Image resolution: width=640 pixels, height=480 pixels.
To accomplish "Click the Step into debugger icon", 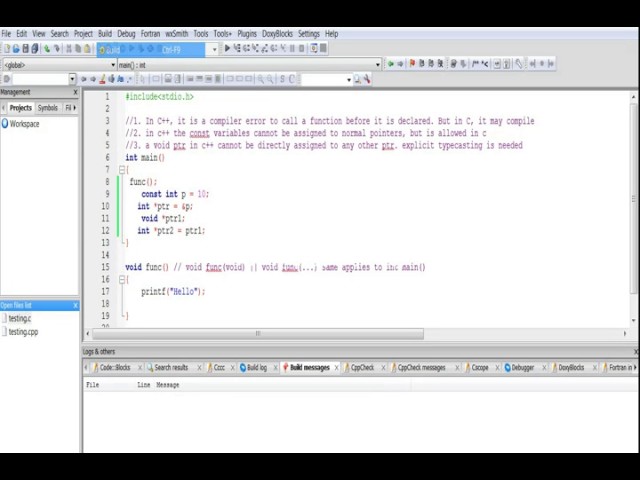I will (256, 49).
